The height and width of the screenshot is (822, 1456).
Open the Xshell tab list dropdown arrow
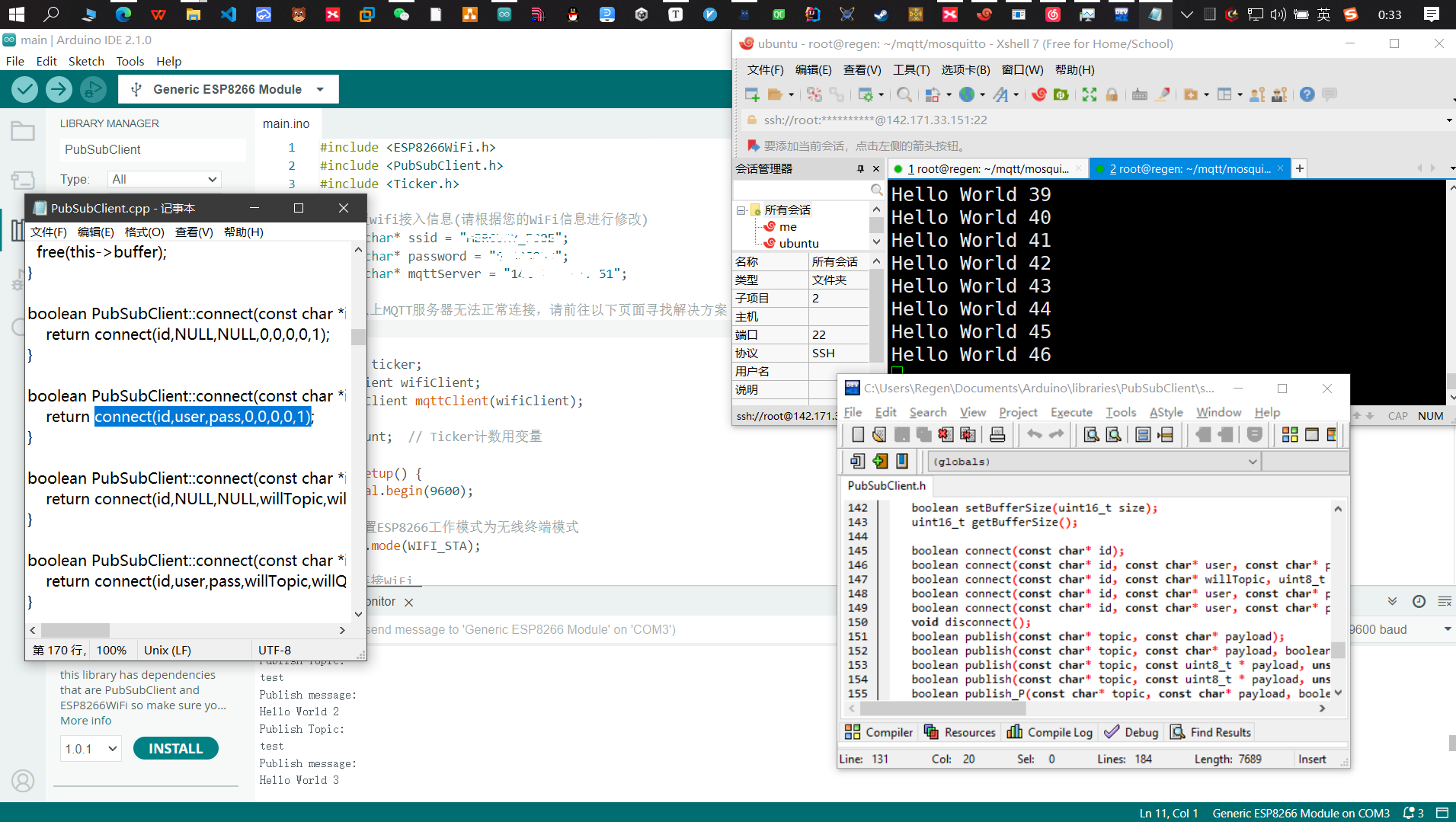coord(1451,168)
